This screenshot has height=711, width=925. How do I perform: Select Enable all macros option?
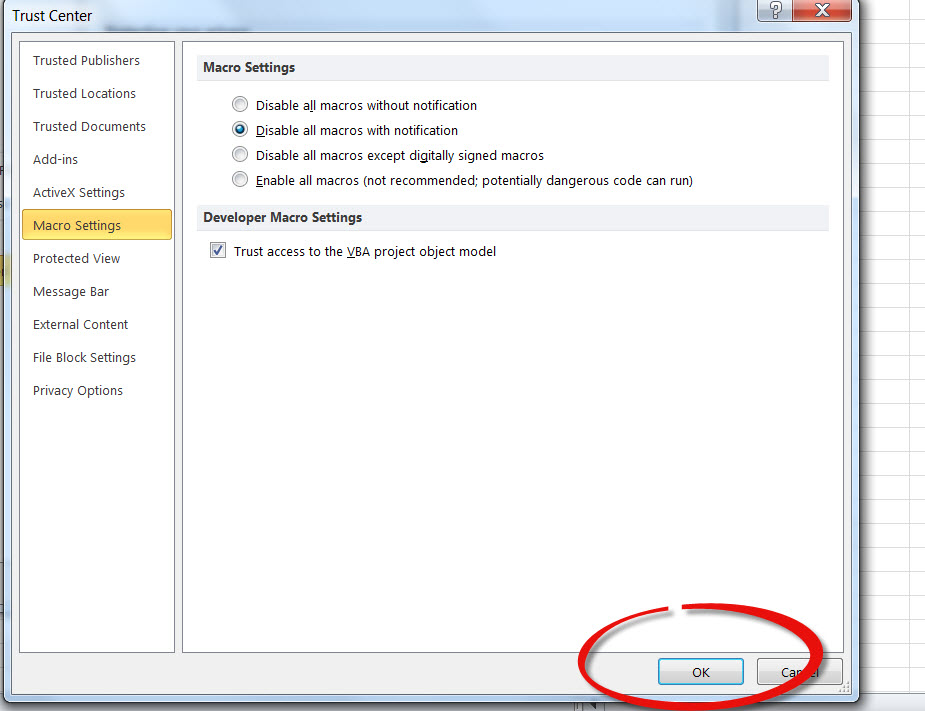240,180
